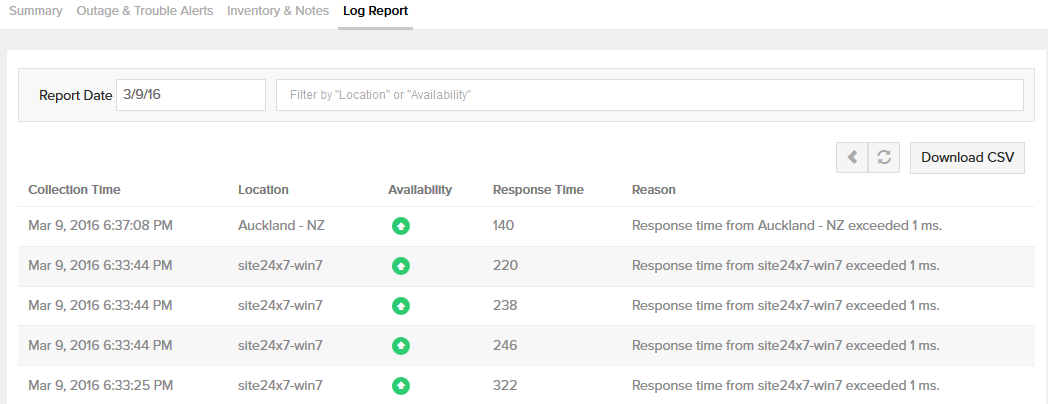Click green up icon for response 220 row
Viewport: 1048px width, 404px height.
tap(401, 266)
